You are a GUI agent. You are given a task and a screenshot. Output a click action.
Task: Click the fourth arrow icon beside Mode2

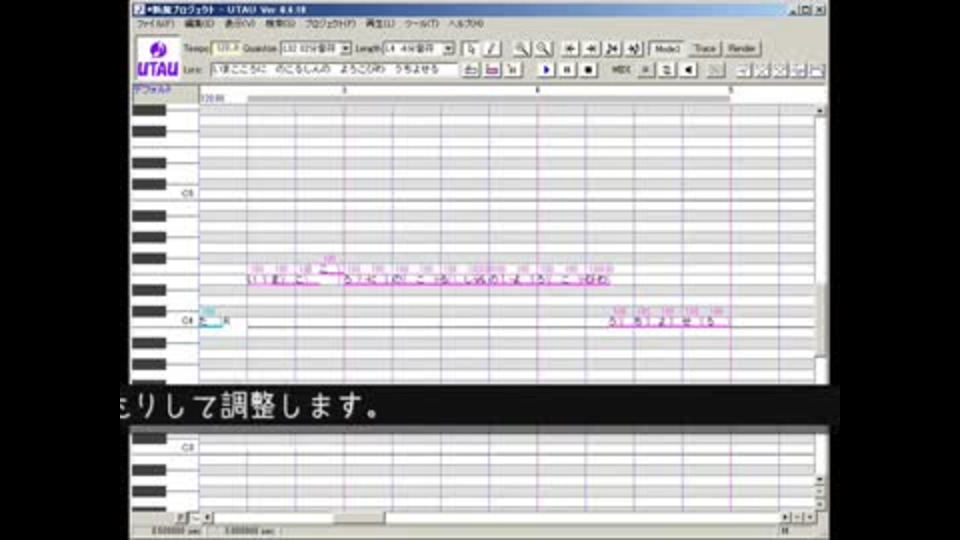point(634,48)
